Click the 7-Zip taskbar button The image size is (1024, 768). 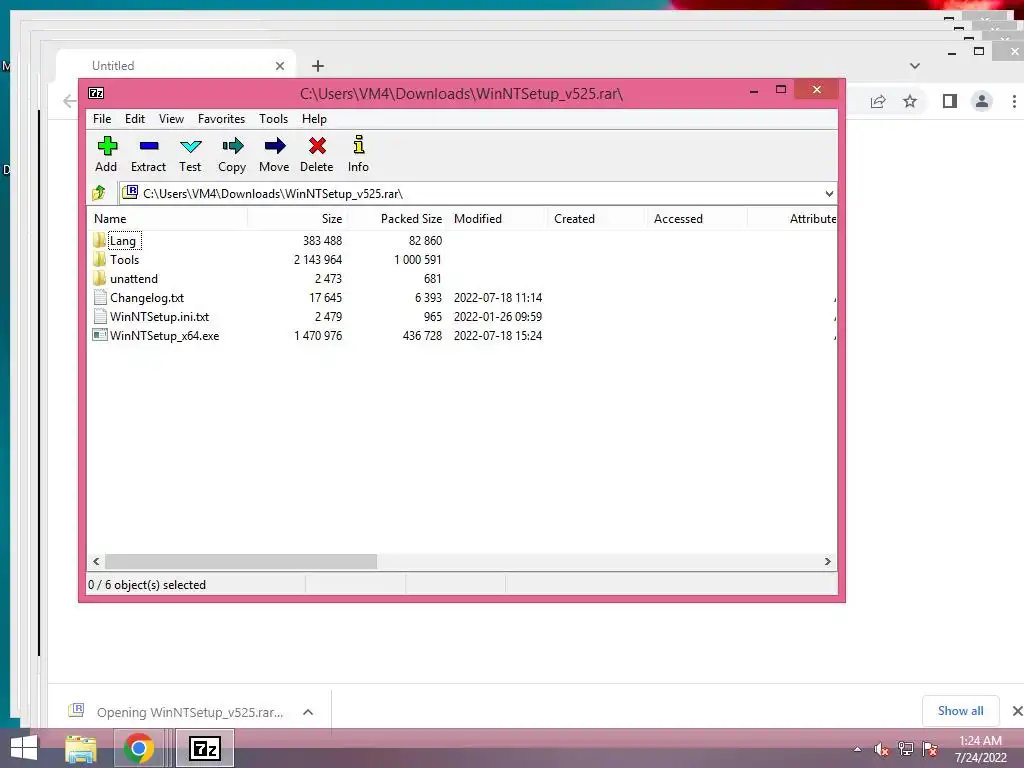[204, 748]
